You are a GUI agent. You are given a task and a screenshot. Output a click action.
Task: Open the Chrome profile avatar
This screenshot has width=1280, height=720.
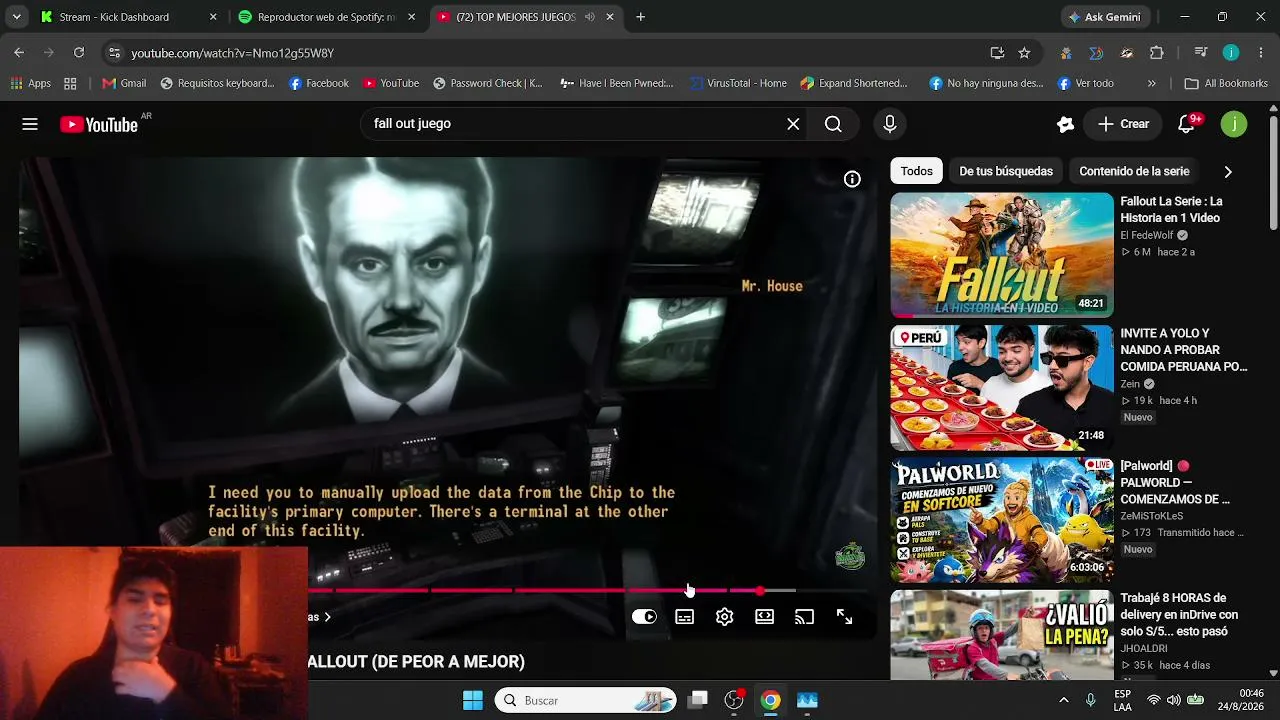click(1231, 53)
